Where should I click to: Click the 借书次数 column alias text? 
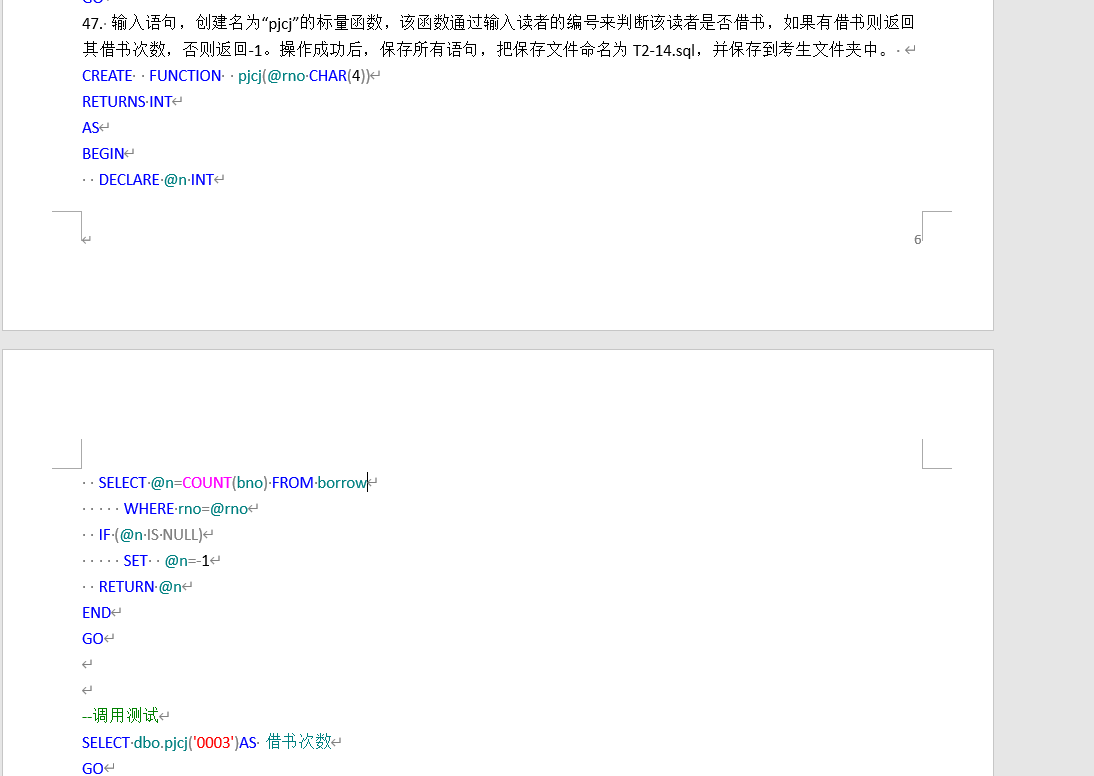pyautogui.click(x=298, y=742)
